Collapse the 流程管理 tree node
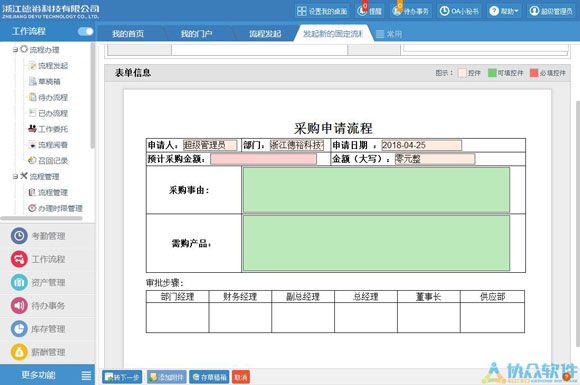 coord(16,176)
